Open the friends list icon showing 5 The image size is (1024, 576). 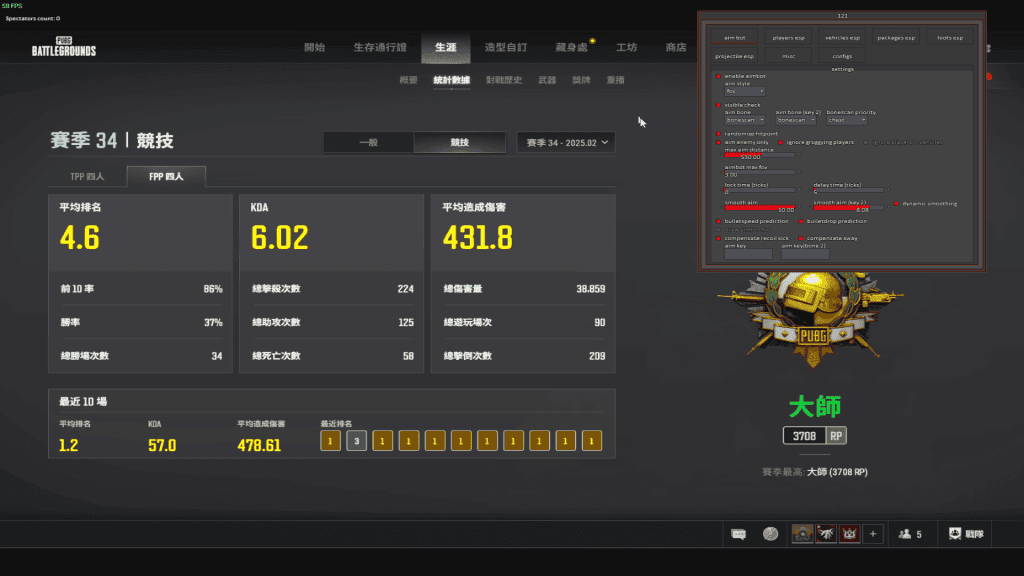[910, 534]
